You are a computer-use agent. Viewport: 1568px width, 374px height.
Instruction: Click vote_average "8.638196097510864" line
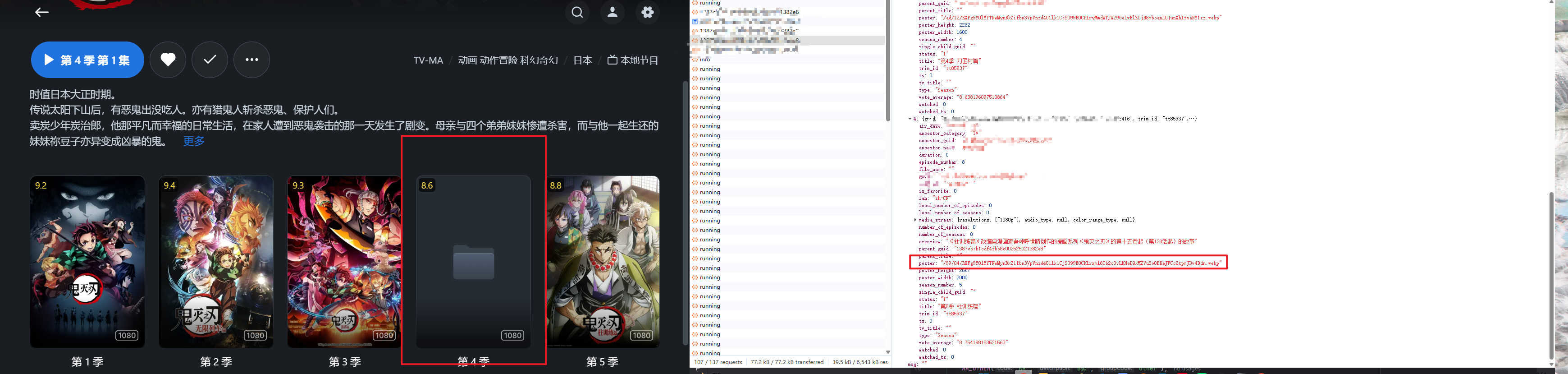(x=964, y=97)
